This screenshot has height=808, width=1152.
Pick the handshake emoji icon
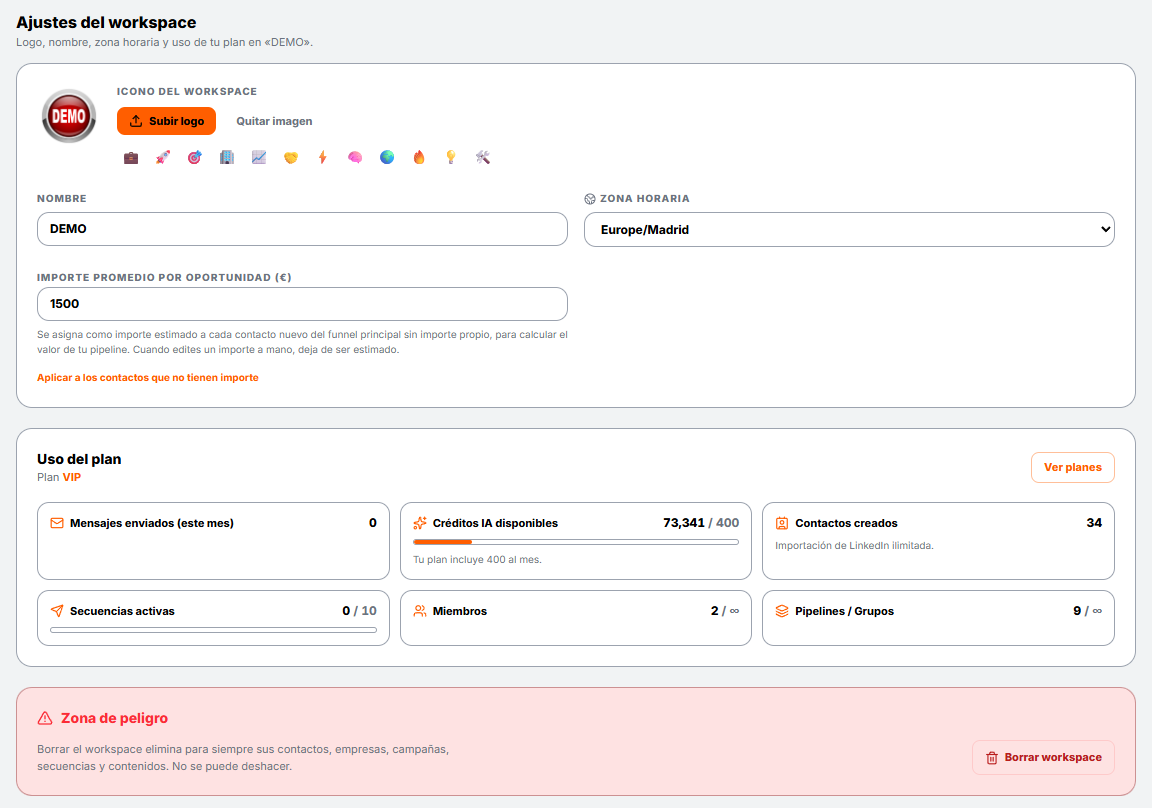coord(291,157)
